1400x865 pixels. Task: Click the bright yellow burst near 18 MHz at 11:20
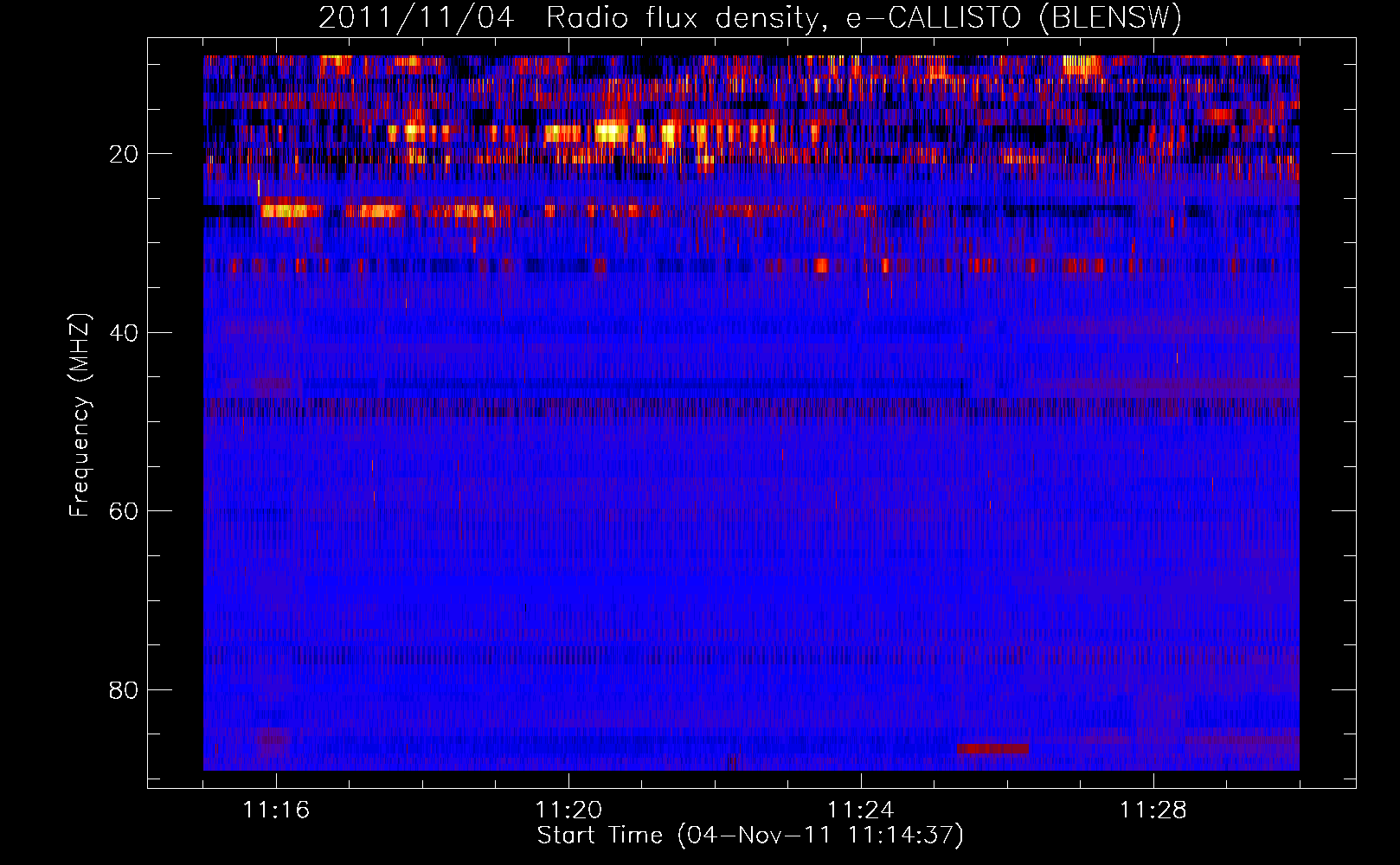point(611,132)
